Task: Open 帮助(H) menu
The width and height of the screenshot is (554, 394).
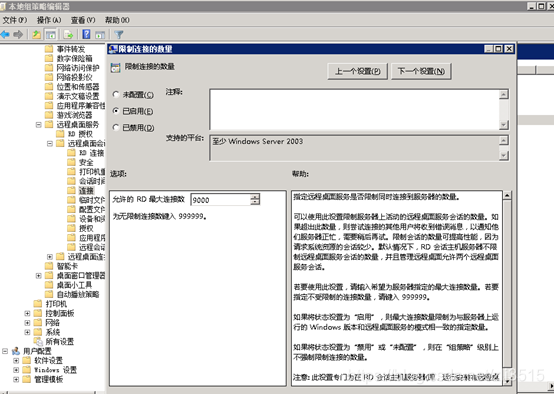Action: point(117,20)
